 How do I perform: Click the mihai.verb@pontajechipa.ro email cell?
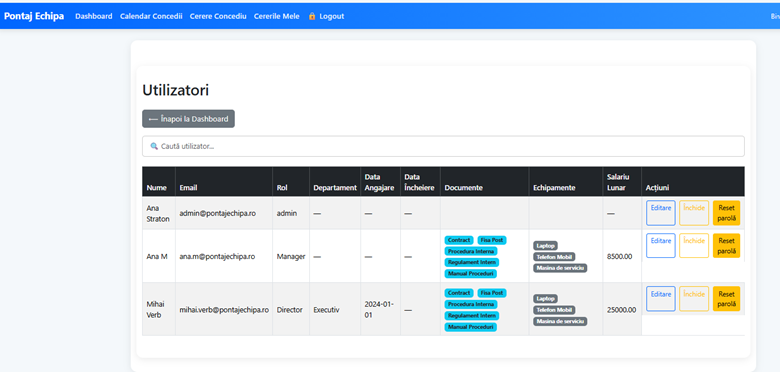[224, 309]
